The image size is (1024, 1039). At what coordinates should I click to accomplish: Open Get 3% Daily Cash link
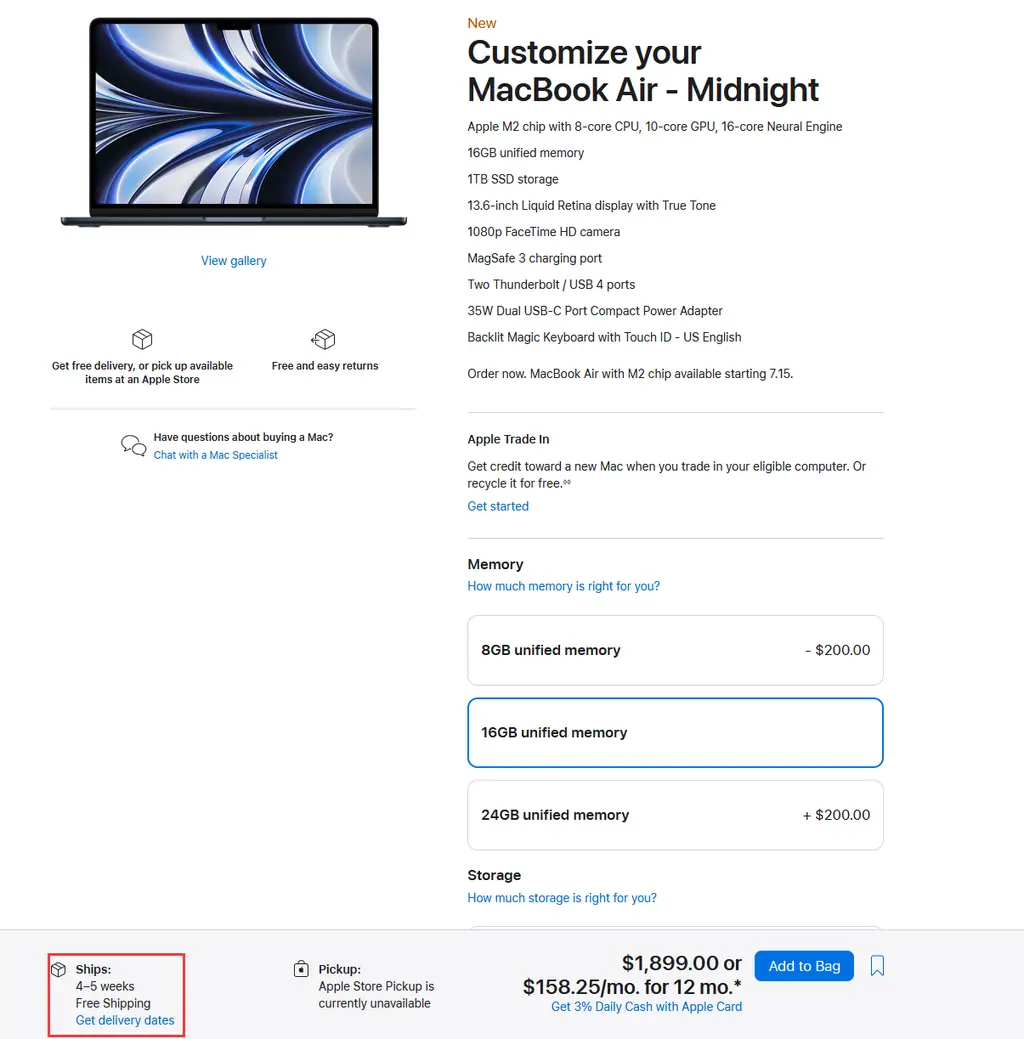tap(646, 1007)
